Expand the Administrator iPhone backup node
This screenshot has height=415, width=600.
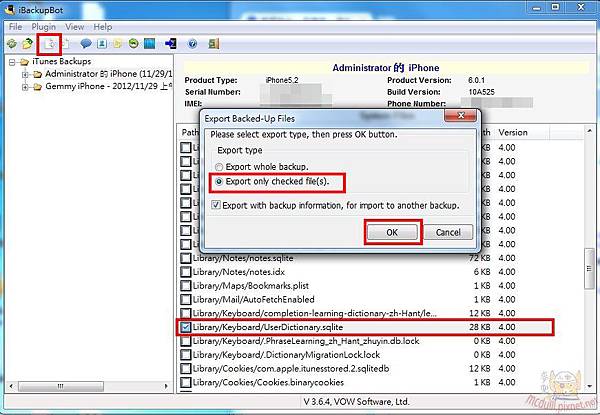(x=25, y=74)
